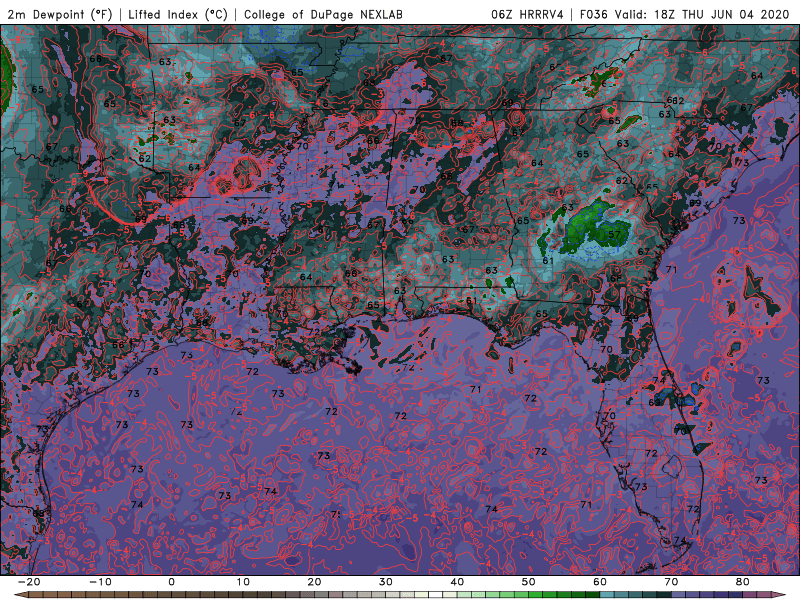The image size is (800, 600).
Task: Click the "682" dewpoint value on the map
Action: pos(676,101)
